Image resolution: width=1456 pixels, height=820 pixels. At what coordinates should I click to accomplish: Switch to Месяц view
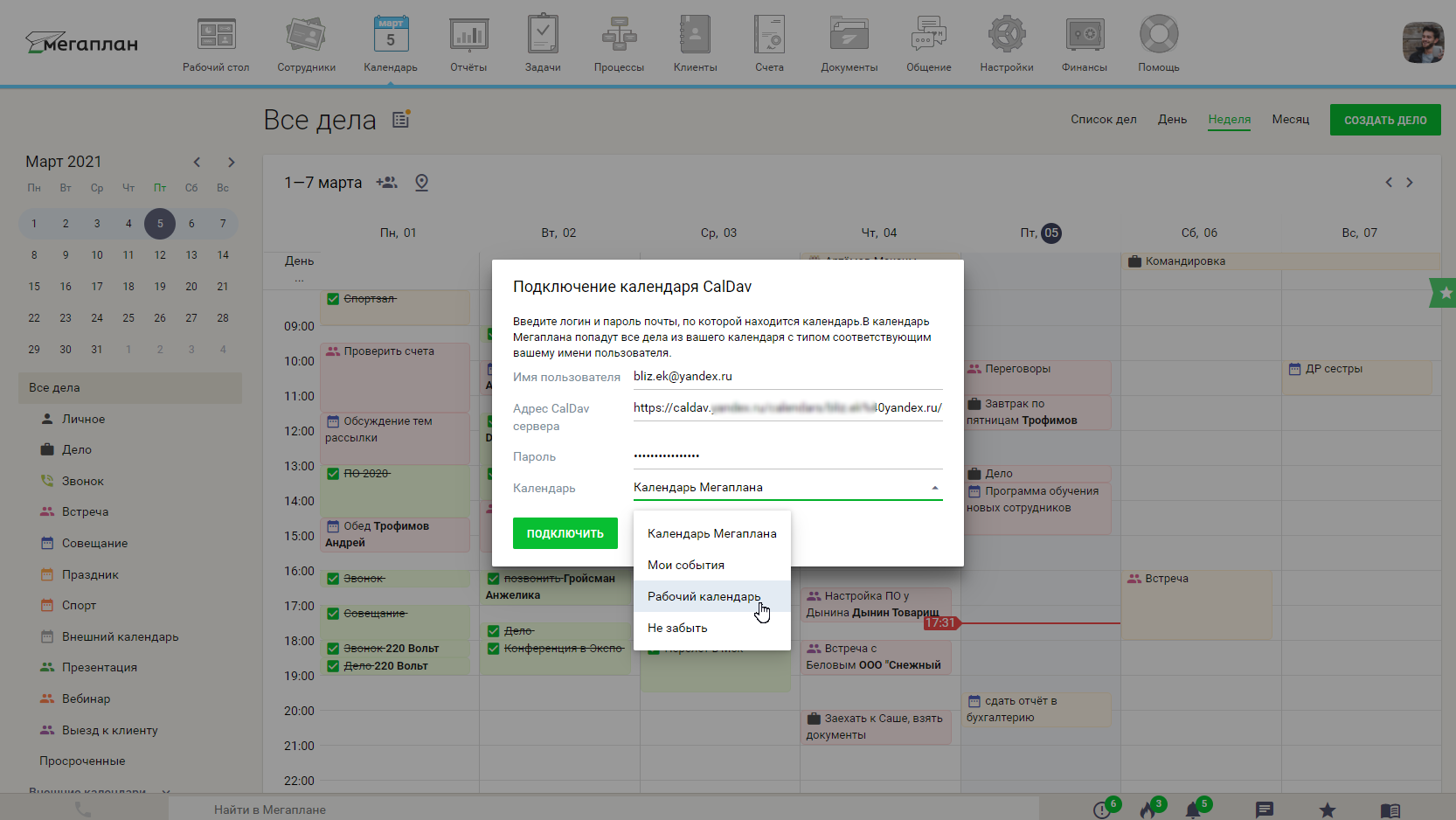[x=1291, y=120]
